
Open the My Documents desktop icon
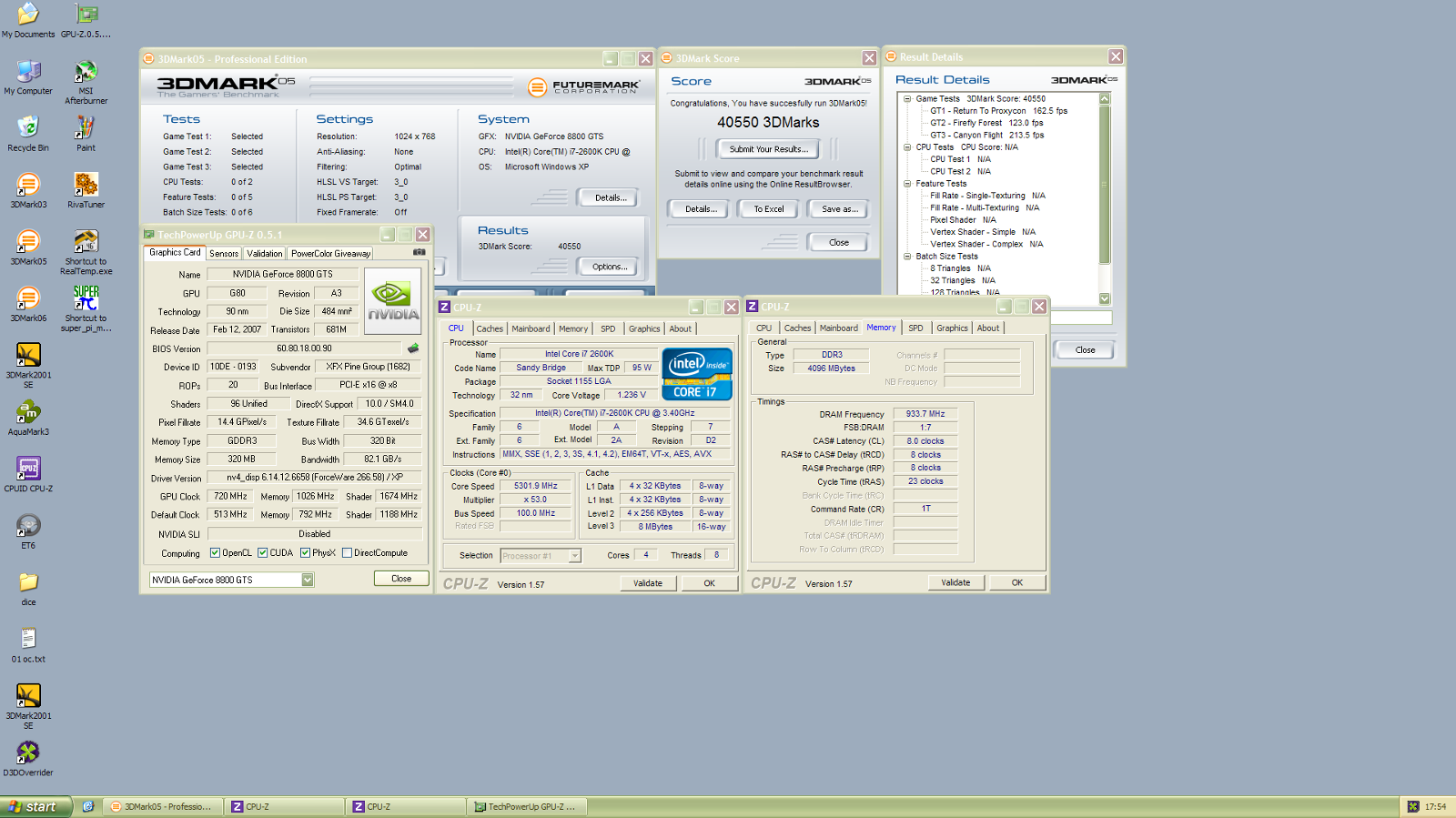(x=28, y=20)
